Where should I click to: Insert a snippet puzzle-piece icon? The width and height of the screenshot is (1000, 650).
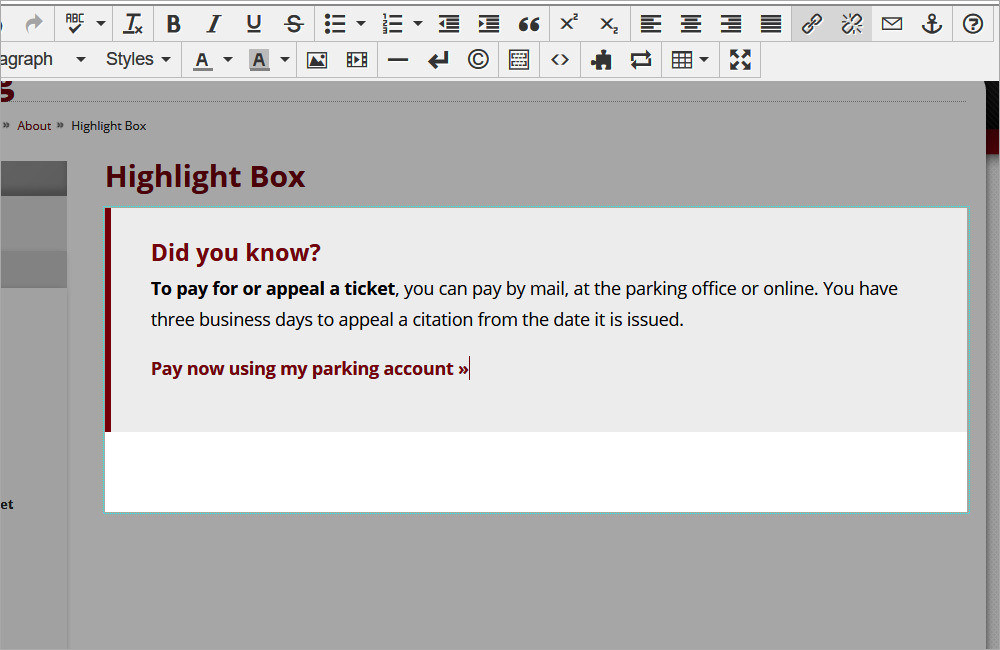[601, 60]
